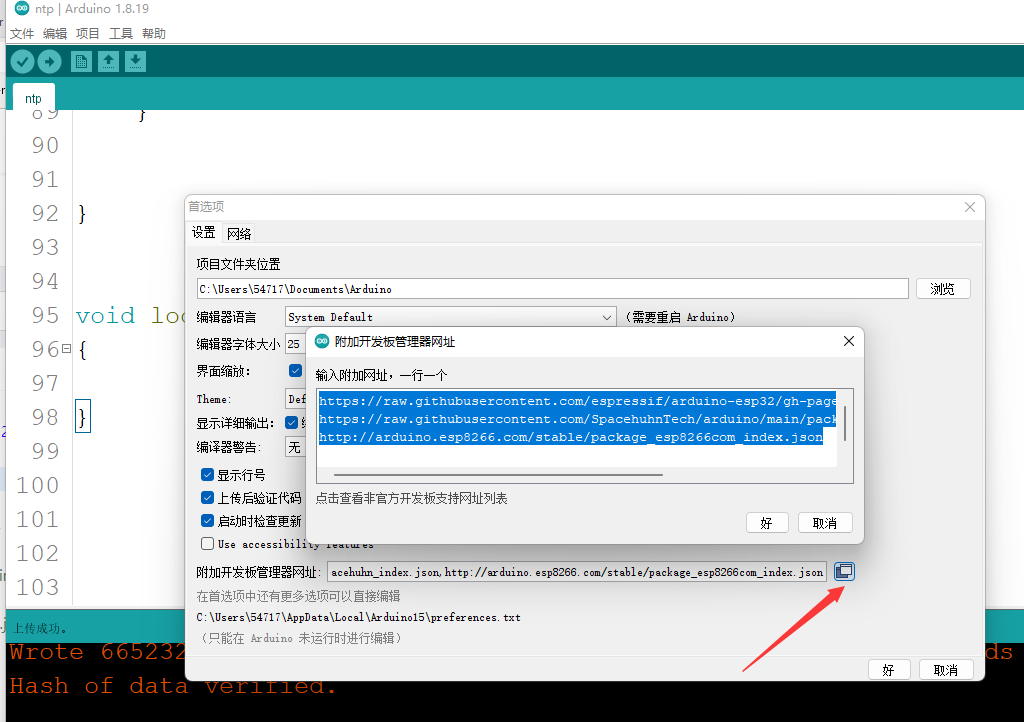The width and height of the screenshot is (1024, 722).
Task: Enable Use accessibility features checkbox
Action: pyautogui.click(x=208, y=544)
